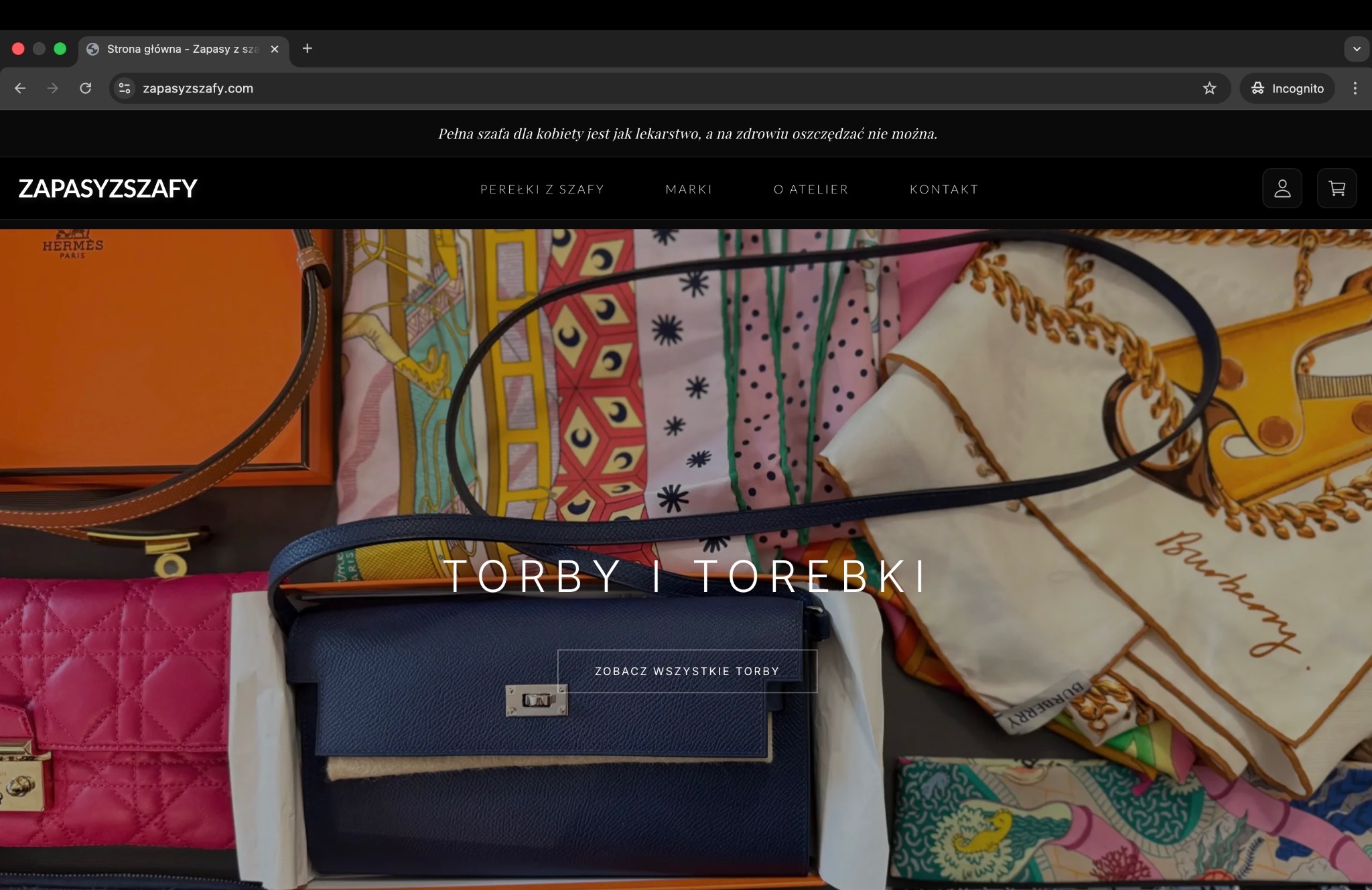Screen dimensions: 1372x890
Task: Click the ZAPASYZSZAFY logo
Action: point(109,188)
